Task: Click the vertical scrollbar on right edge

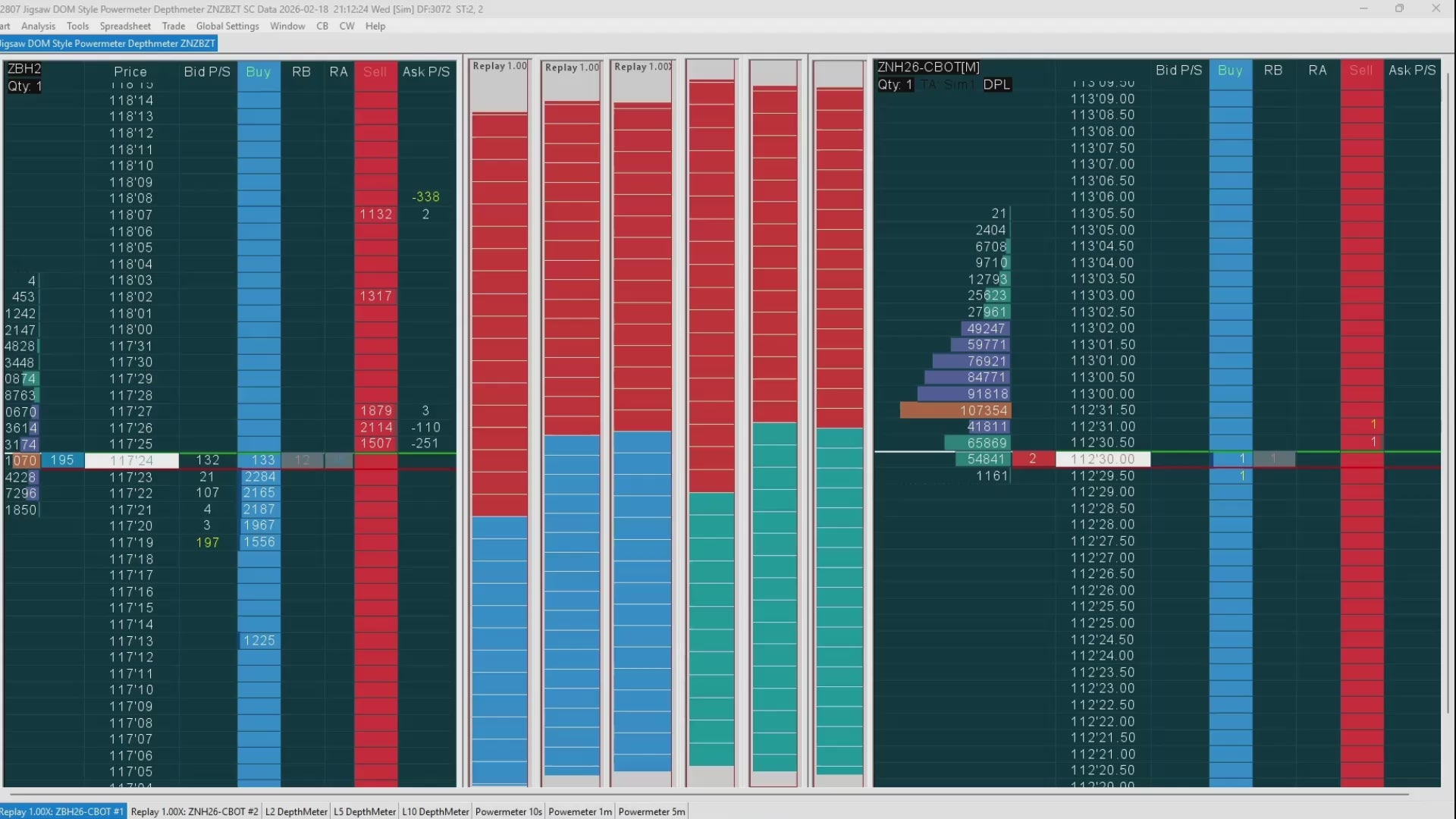Action: (x=1450, y=394)
